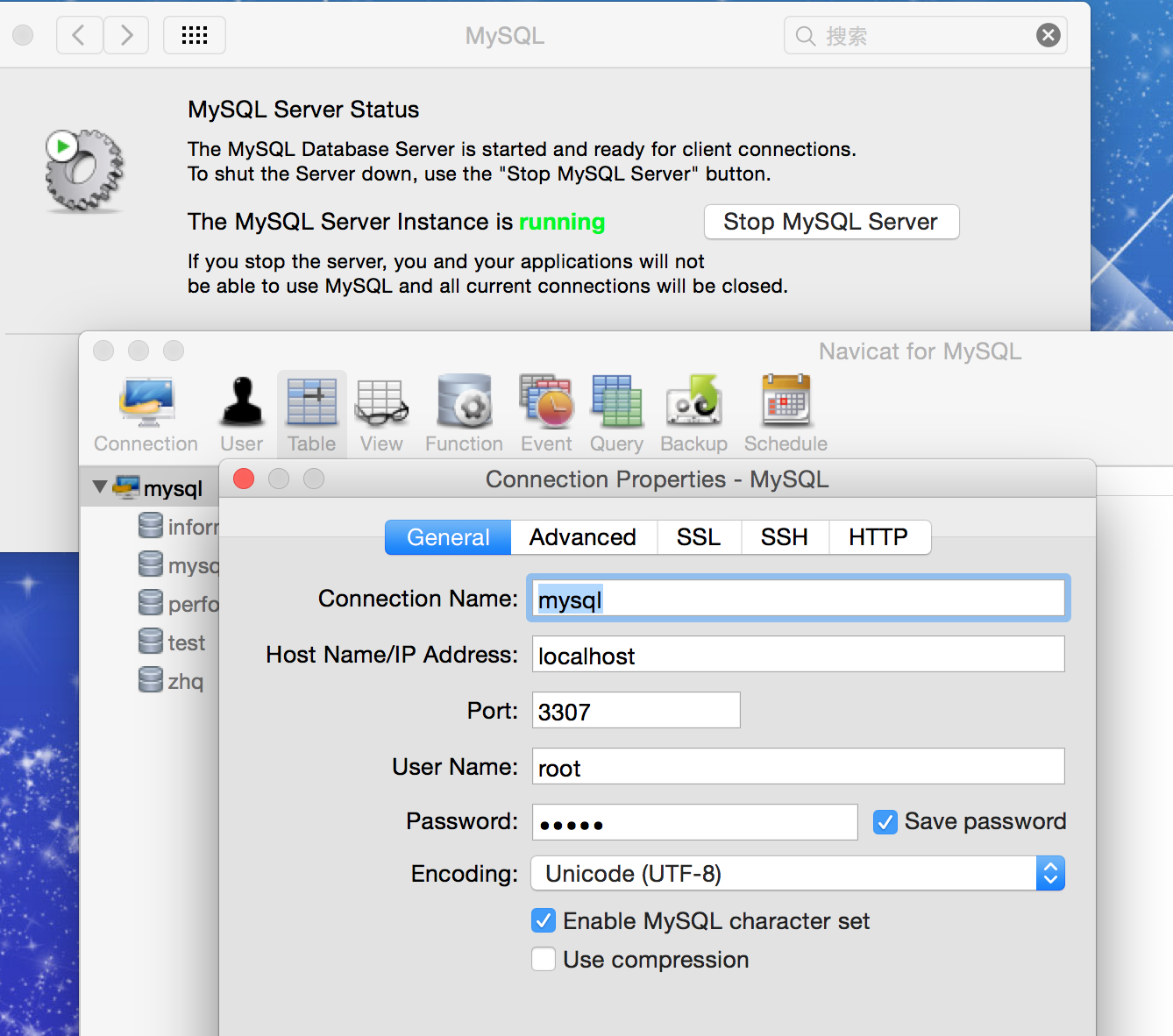This screenshot has width=1173, height=1036.
Task: Uncheck Enable MySQL character set
Action: [x=544, y=921]
